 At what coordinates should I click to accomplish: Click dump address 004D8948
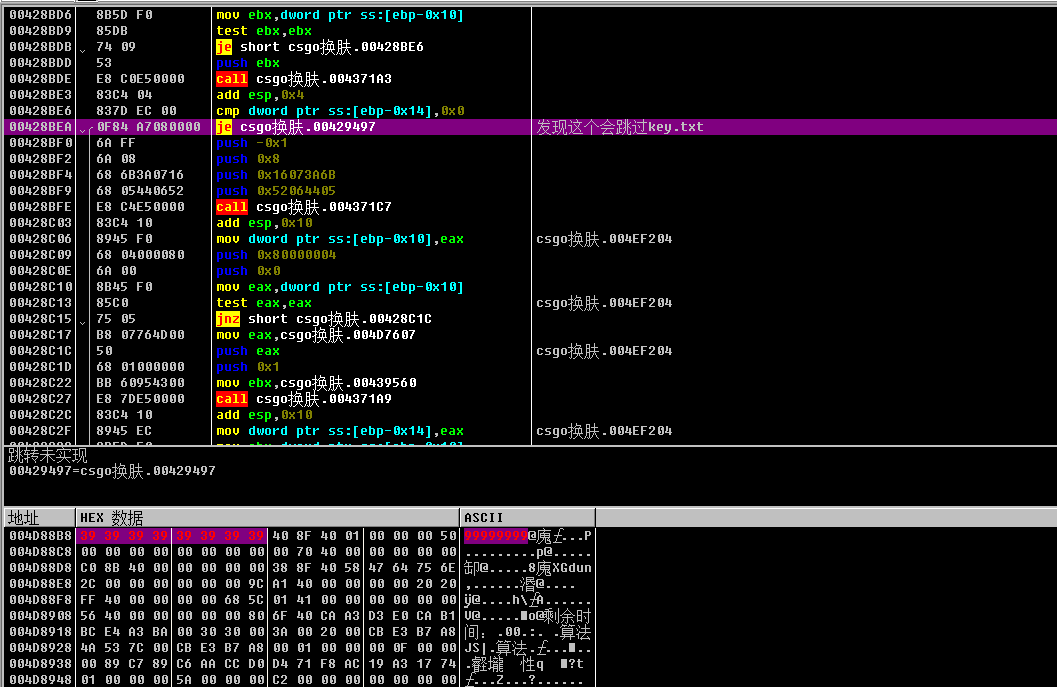(40, 680)
